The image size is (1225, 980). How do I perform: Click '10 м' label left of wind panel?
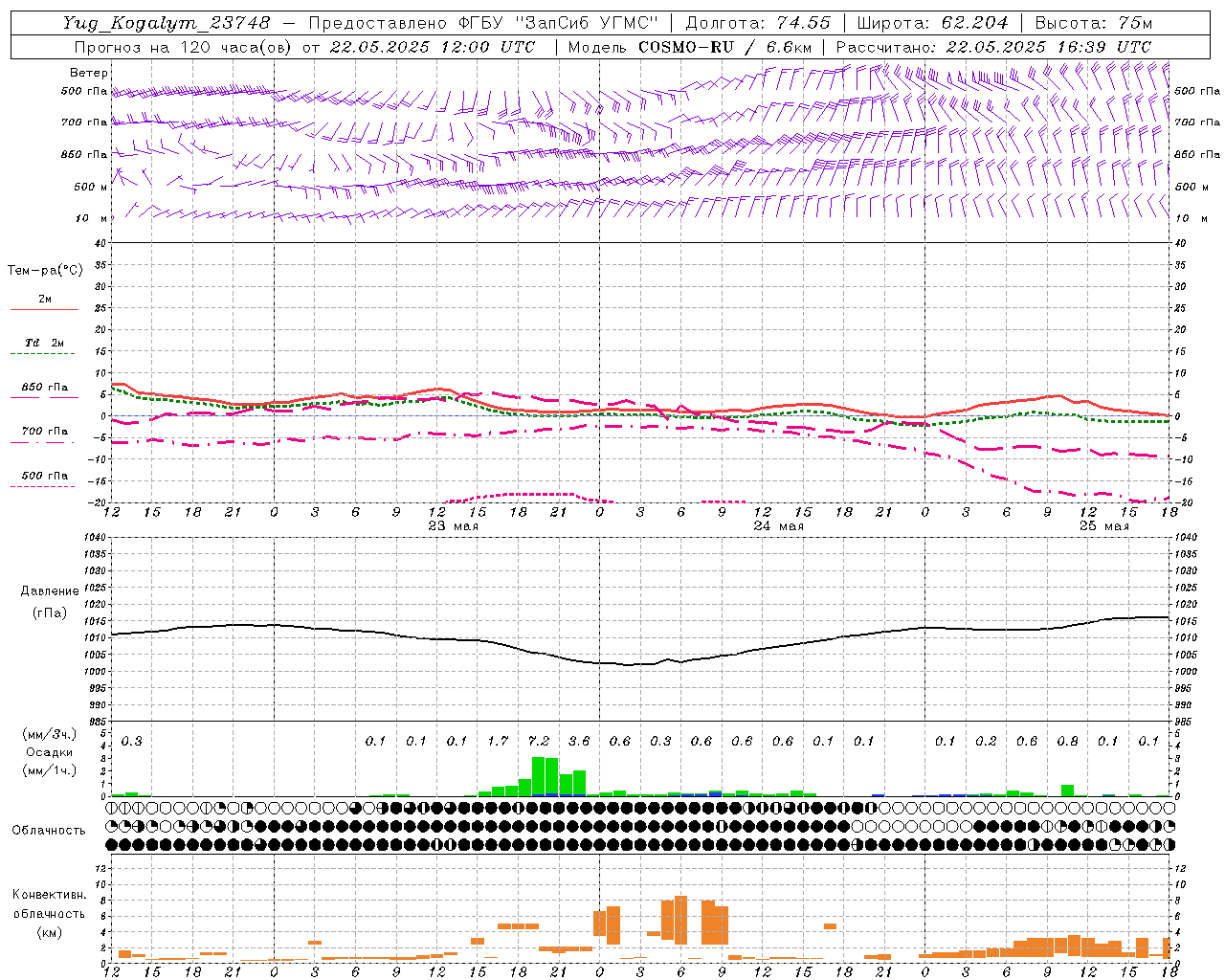[93, 218]
